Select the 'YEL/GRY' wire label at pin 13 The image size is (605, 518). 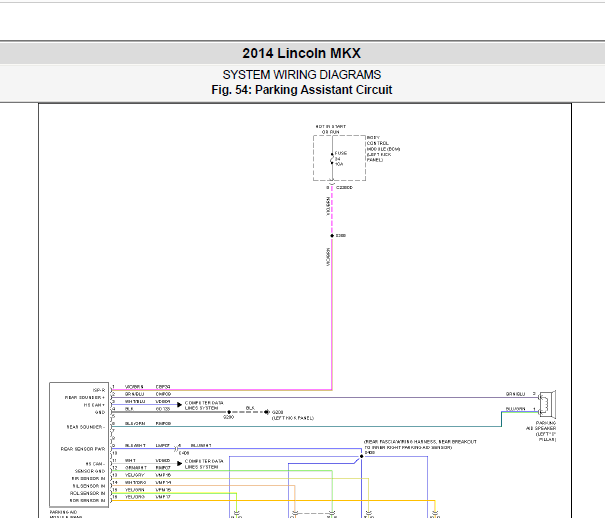[135, 475]
